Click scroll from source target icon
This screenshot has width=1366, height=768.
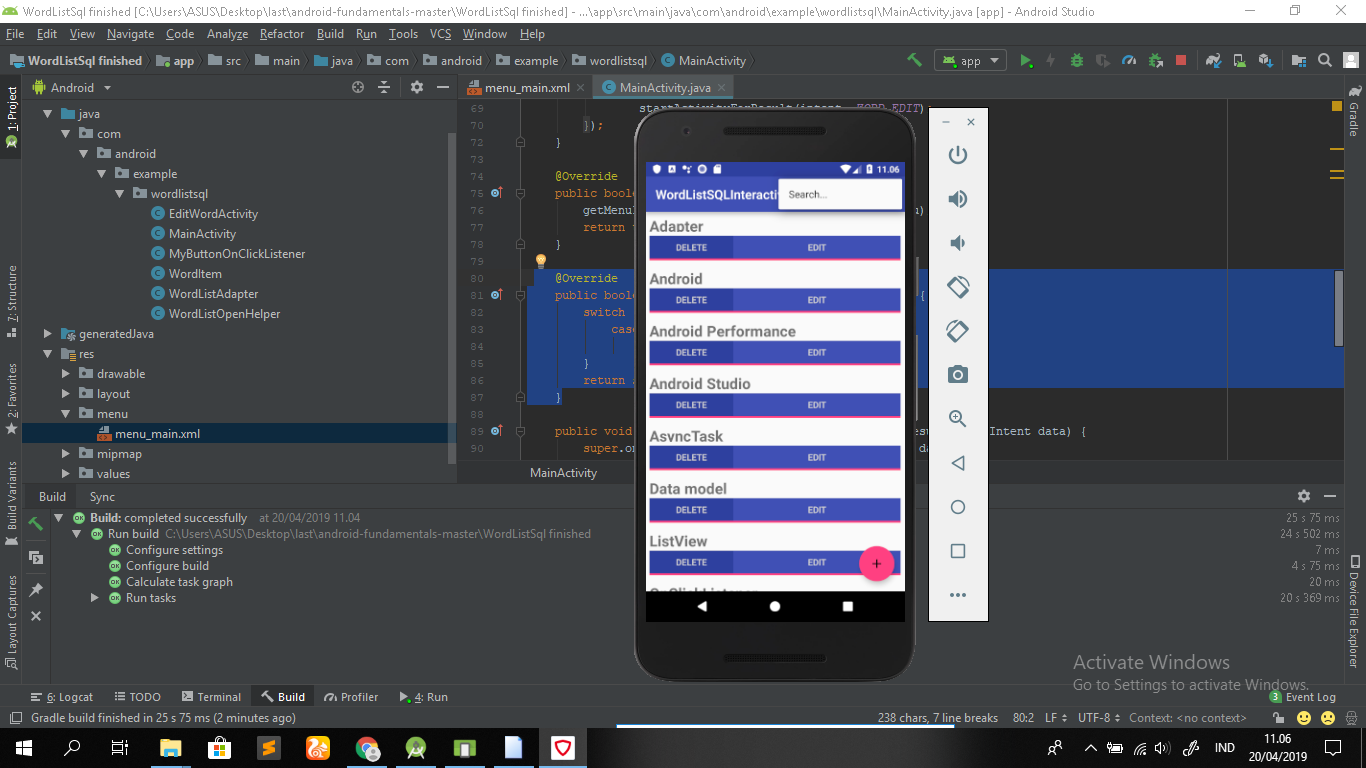tap(358, 87)
